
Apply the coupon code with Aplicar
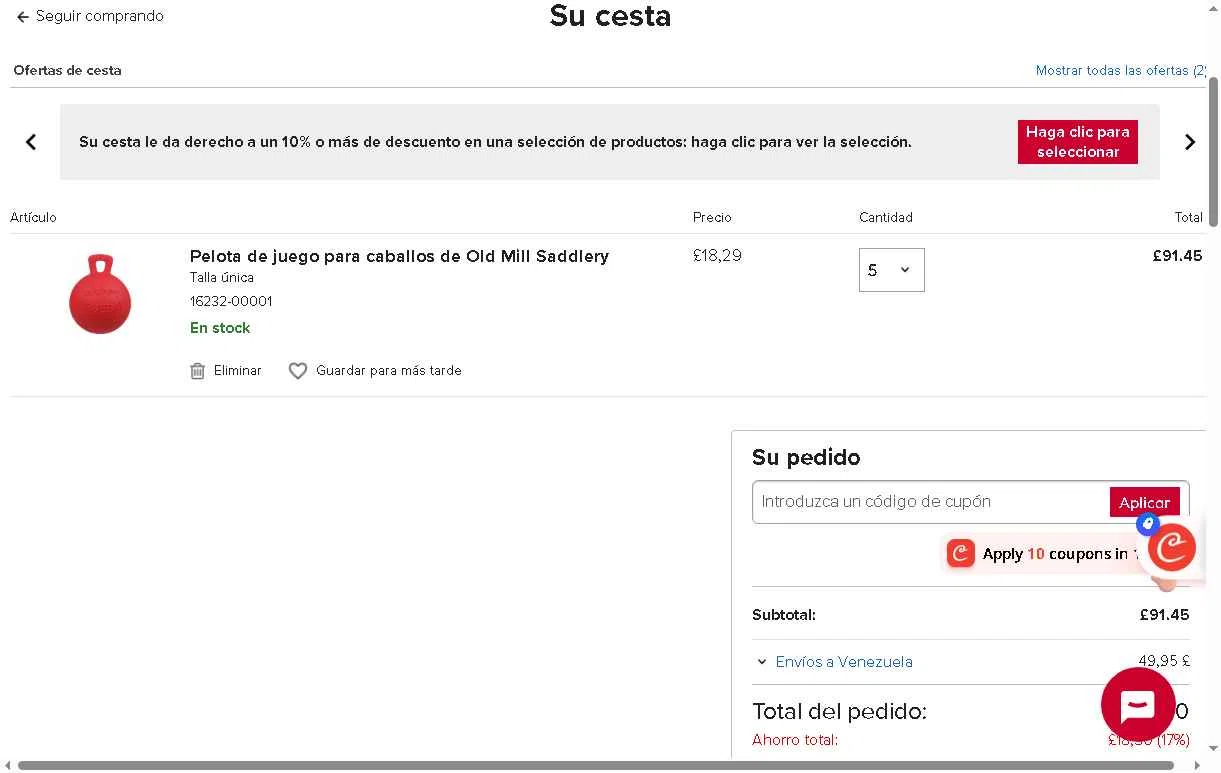coord(1144,503)
